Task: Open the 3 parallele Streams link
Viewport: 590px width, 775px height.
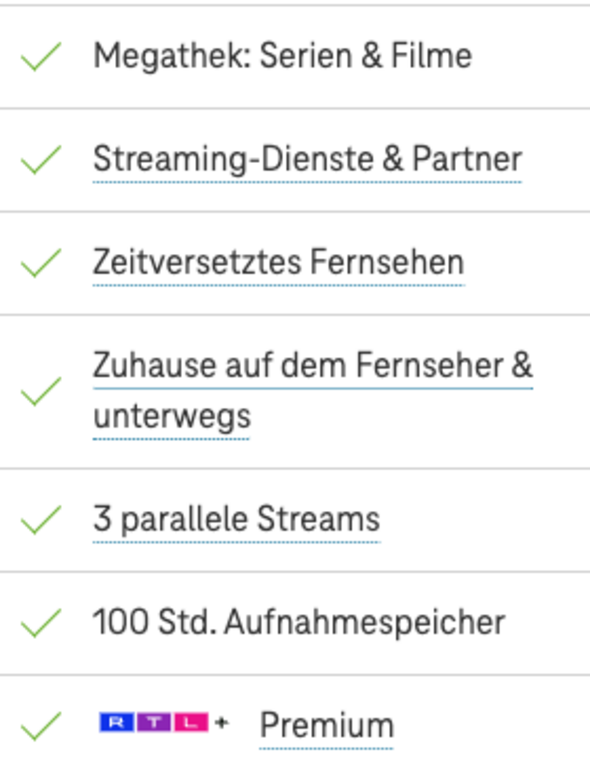Action: [237, 520]
